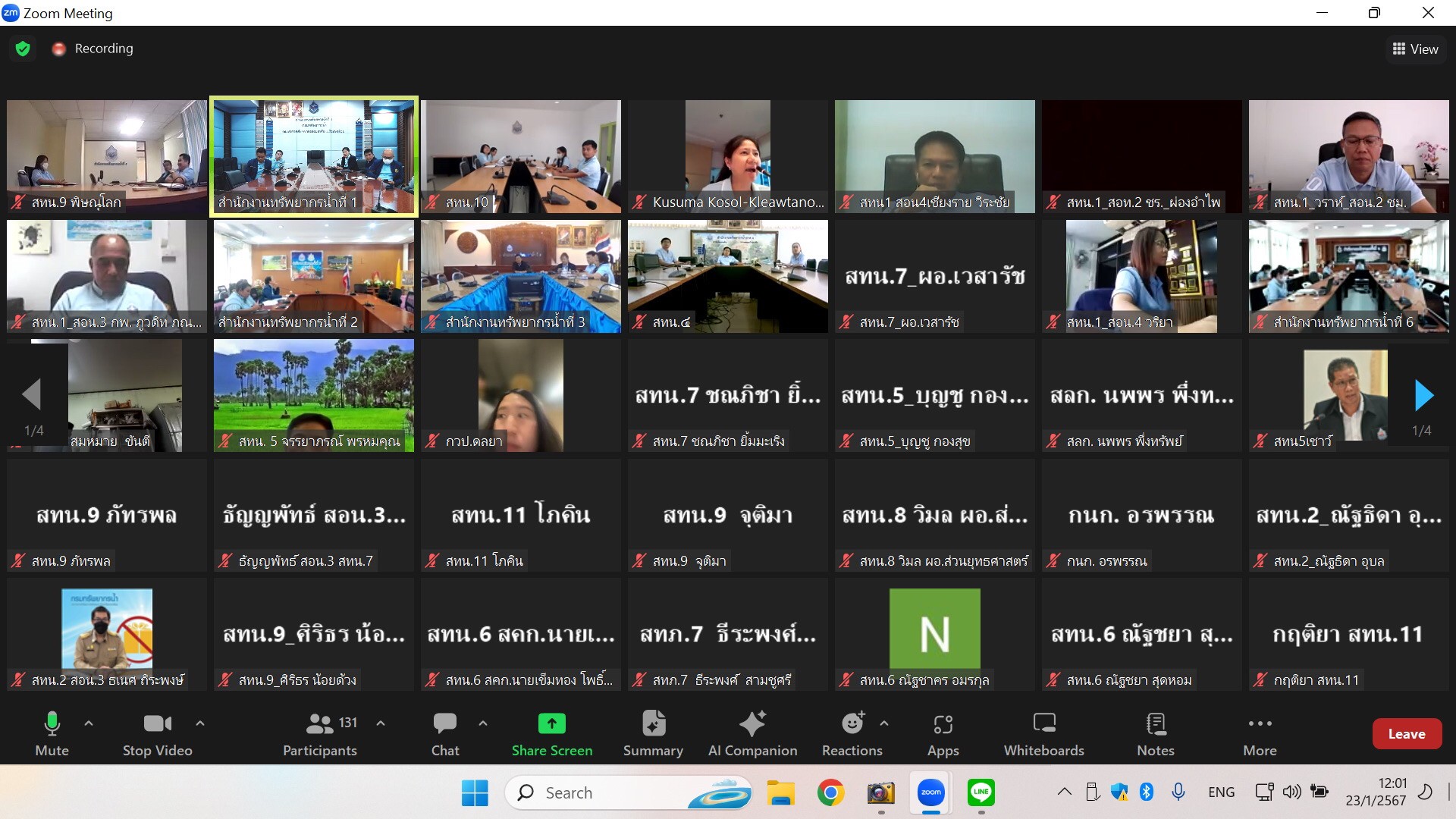Viewport: 1456px width, 819px height.
Task: Select the สทน.10 video tile
Action: 521,157
